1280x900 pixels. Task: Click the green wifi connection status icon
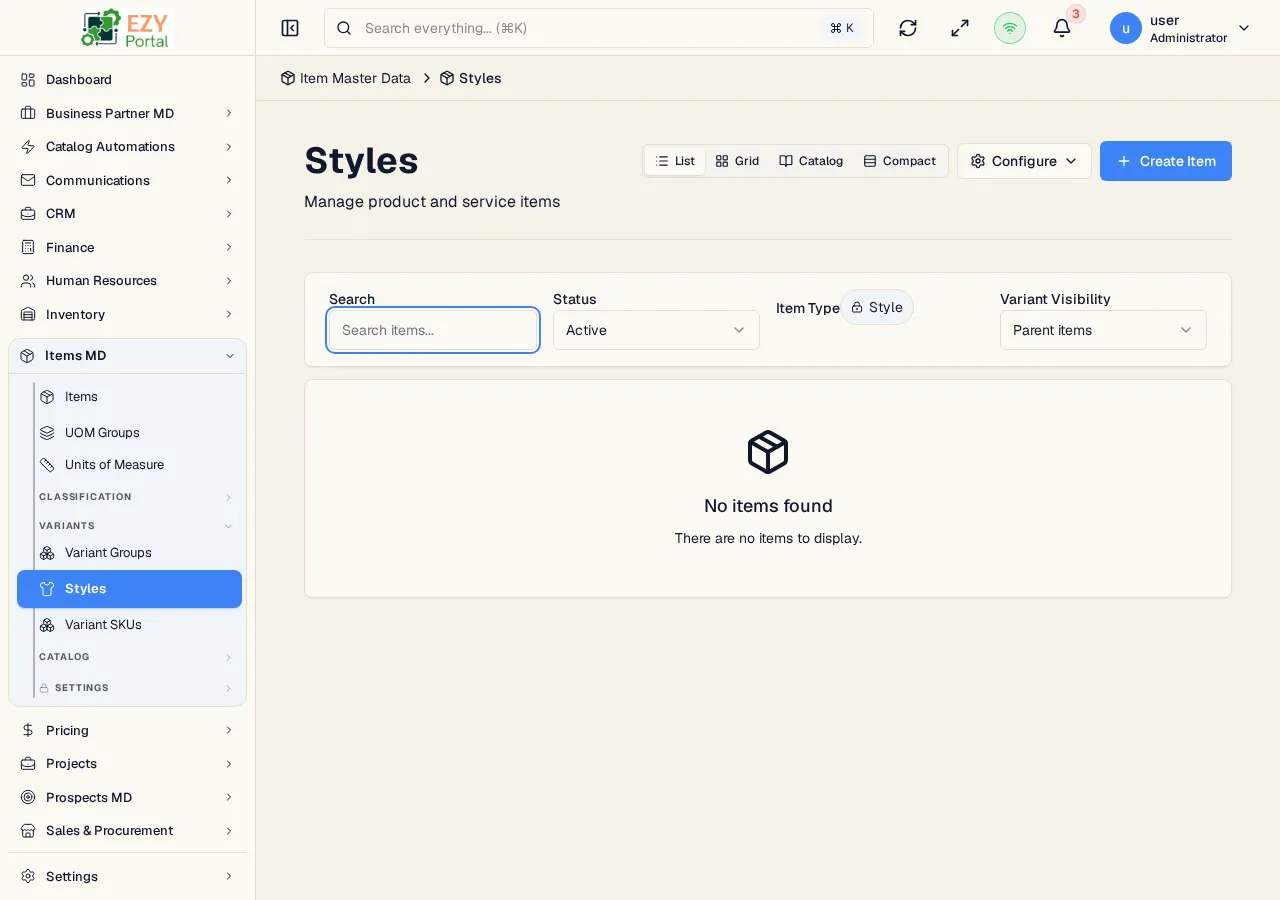[x=1010, y=28]
